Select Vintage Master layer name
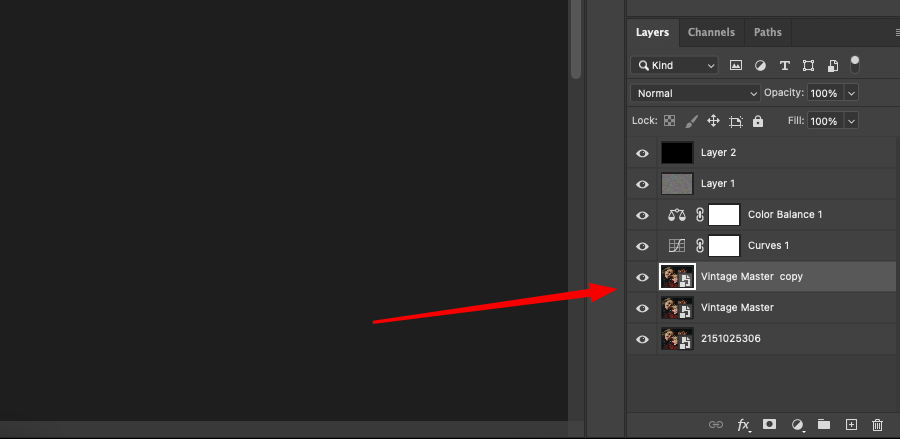The image size is (900, 439). (x=738, y=308)
